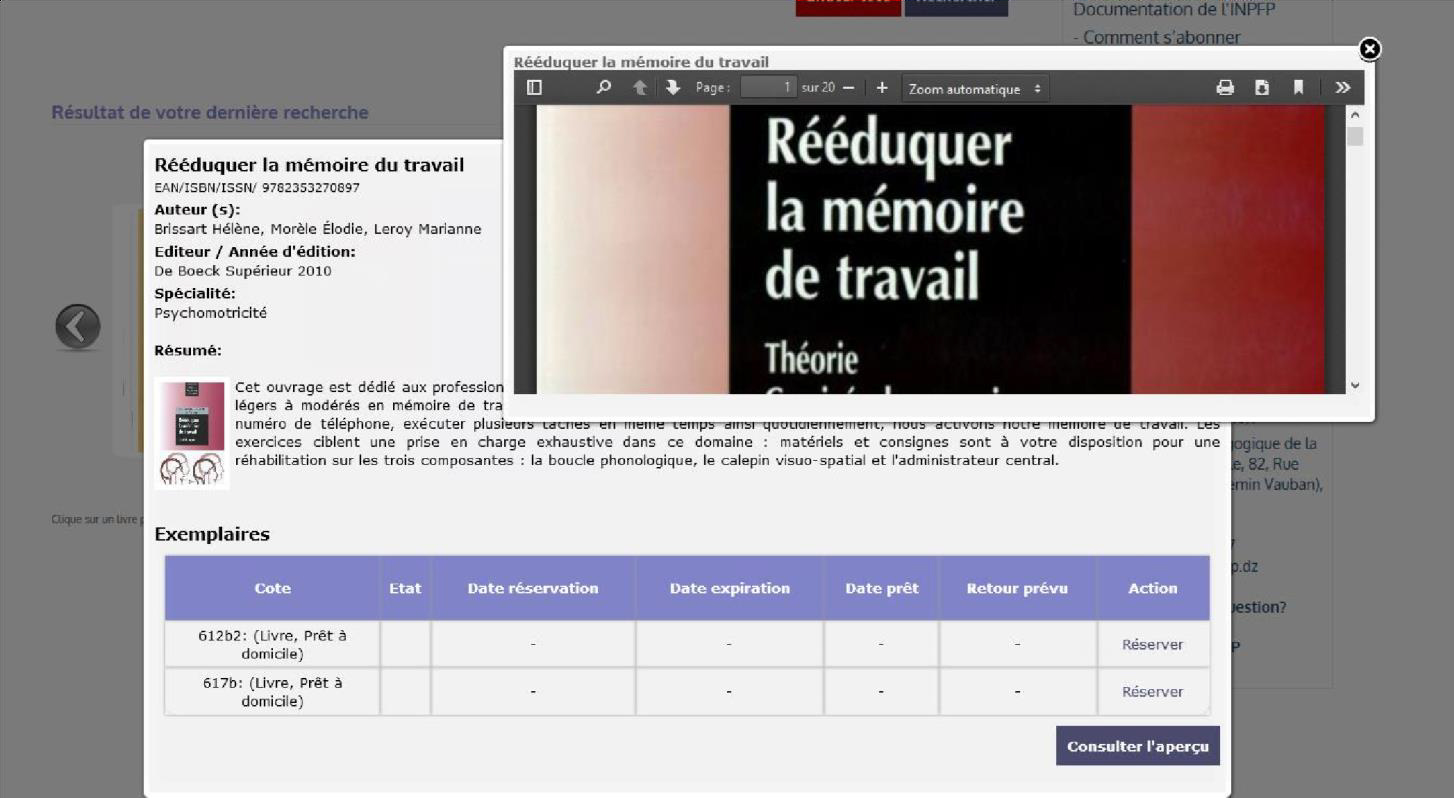Viewport: 1454px width, 798px height.
Task: Click the Comment s'abonner link
Action: click(x=1161, y=37)
